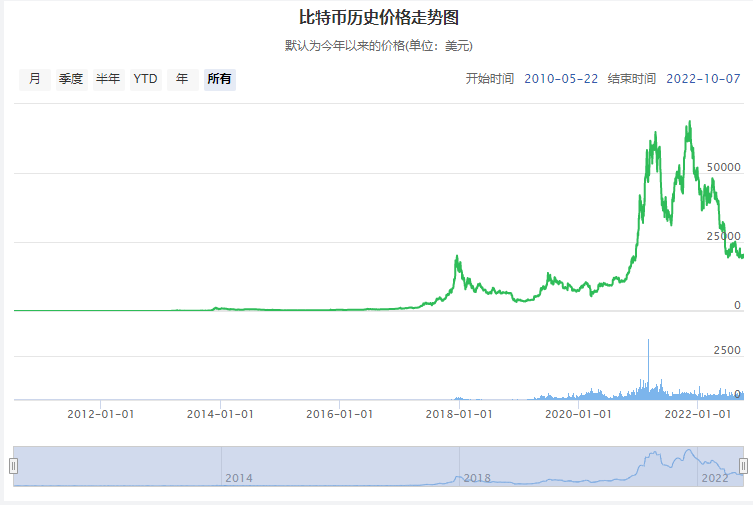The width and height of the screenshot is (753, 505).
Task: Click the 2014 marker in navigator
Action: tap(239, 478)
